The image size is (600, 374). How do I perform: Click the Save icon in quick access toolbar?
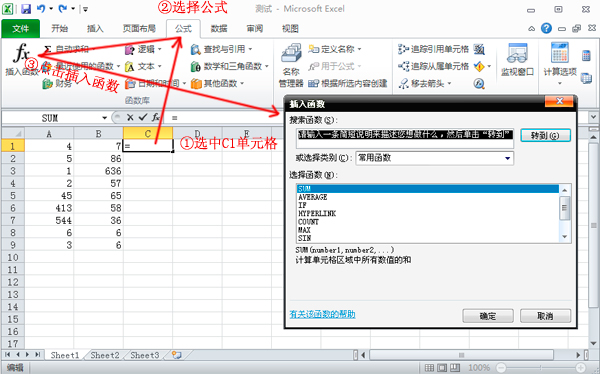click(26, 9)
